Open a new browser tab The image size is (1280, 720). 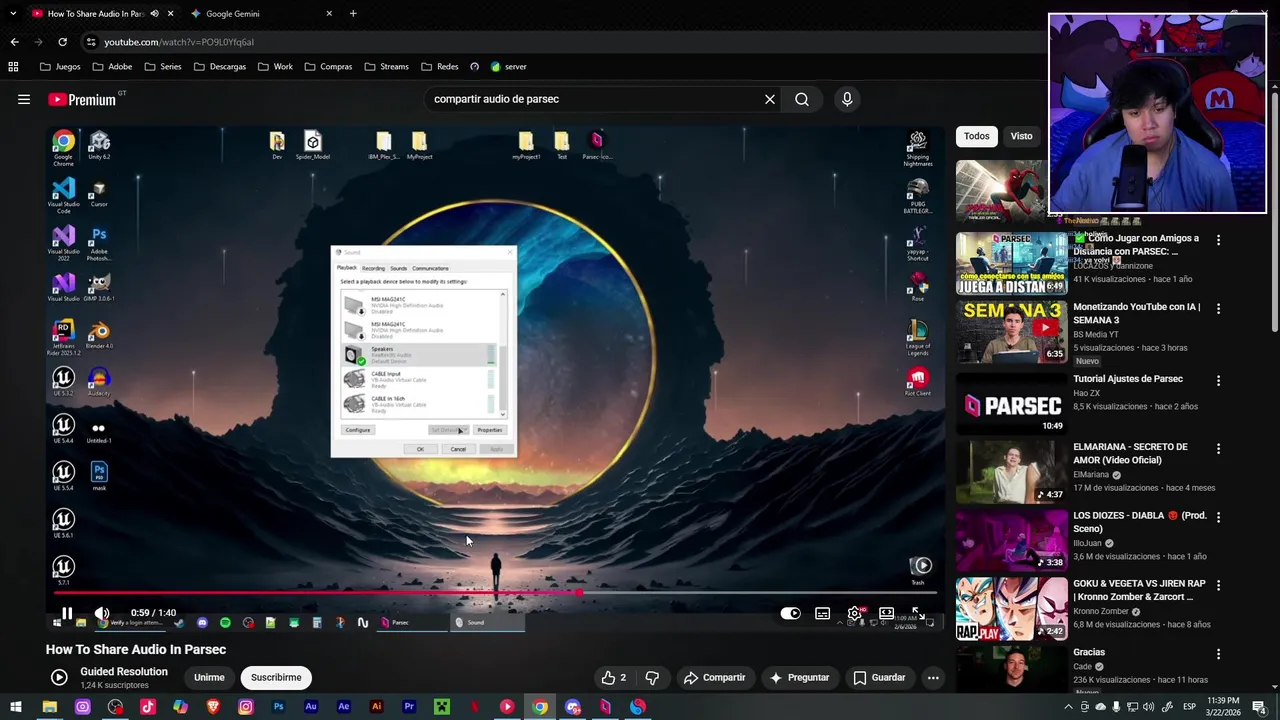click(353, 13)
